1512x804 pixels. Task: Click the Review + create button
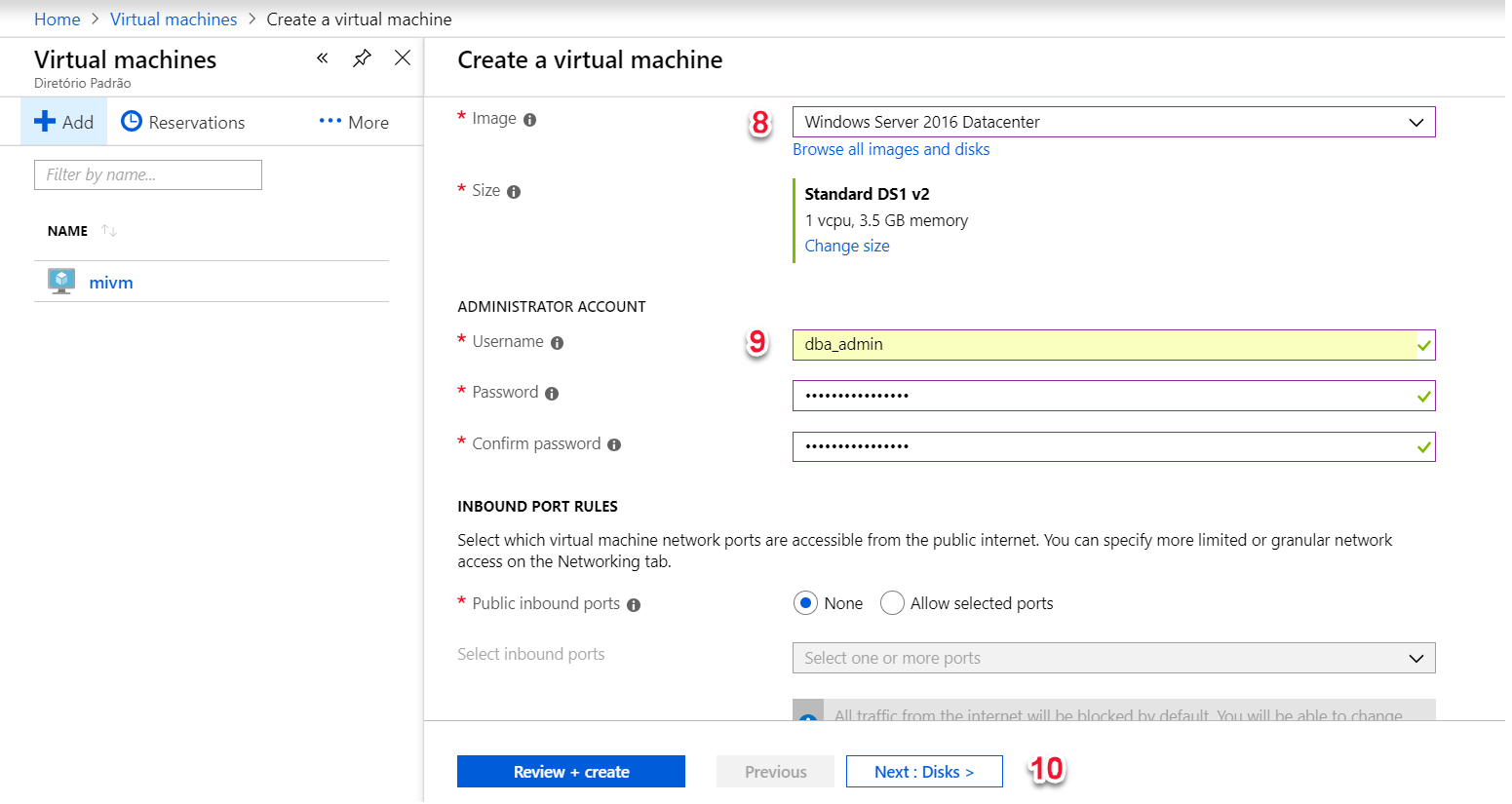[571, 772]
